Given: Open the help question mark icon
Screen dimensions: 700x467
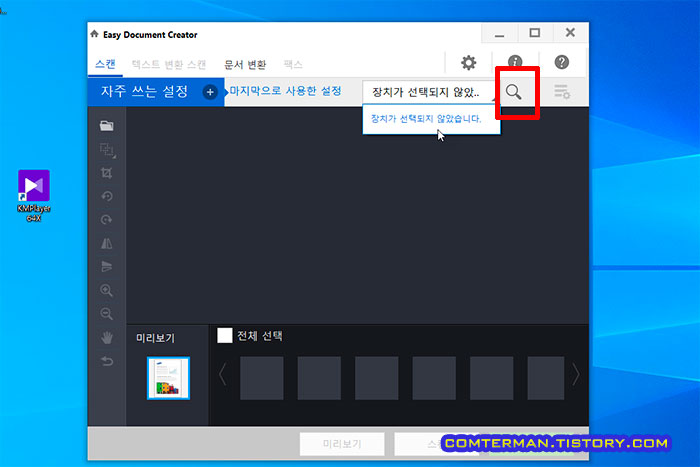Looking at the screenshot, I should coord(562,62).
